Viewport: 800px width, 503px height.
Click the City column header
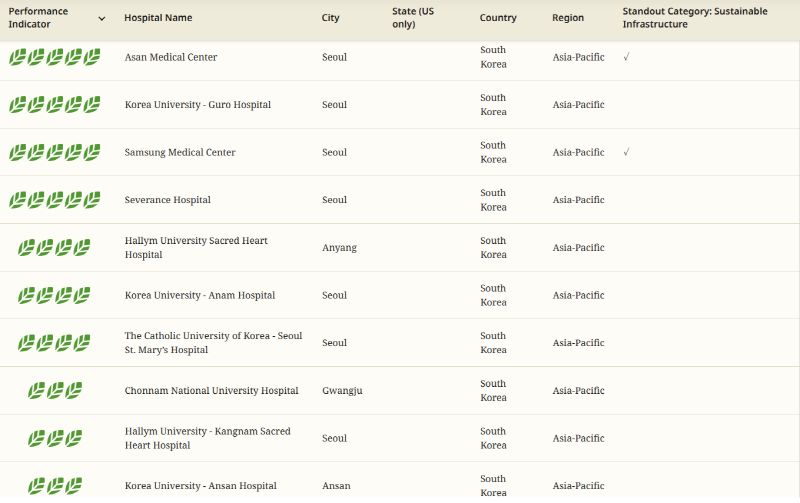point(330,18)
